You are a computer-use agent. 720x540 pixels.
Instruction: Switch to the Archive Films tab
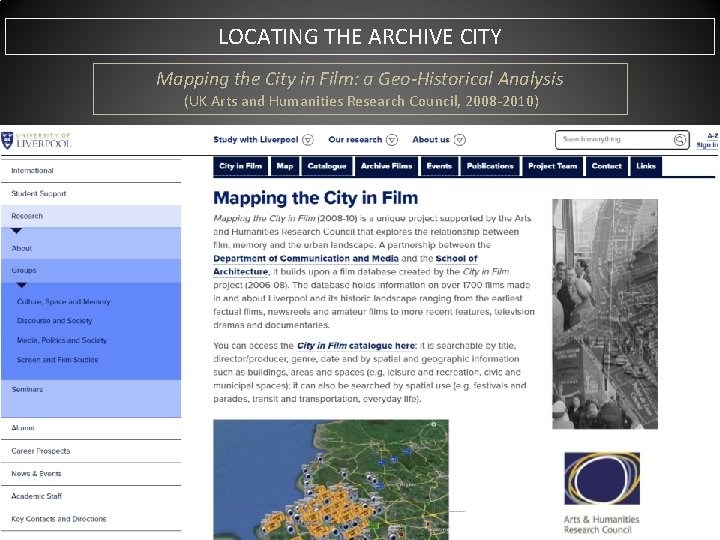pos(386,166)
